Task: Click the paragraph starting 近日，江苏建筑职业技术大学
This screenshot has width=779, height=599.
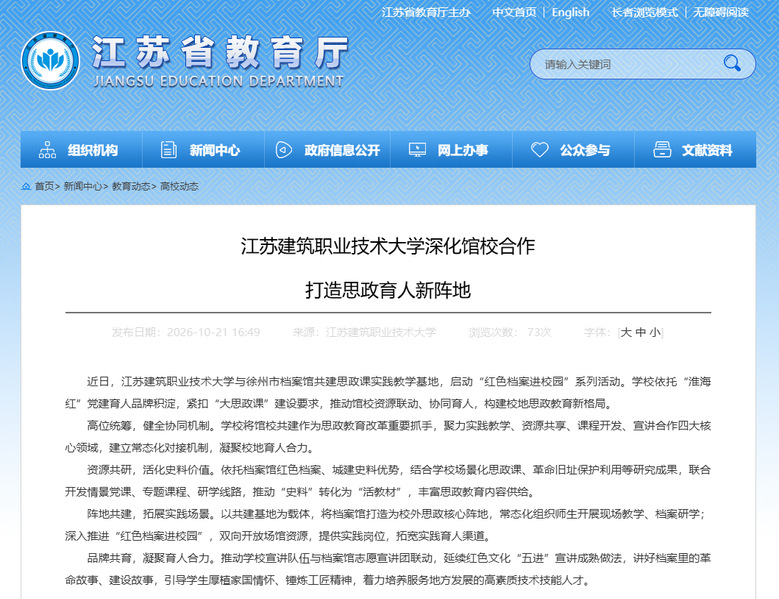Action: 388,392
